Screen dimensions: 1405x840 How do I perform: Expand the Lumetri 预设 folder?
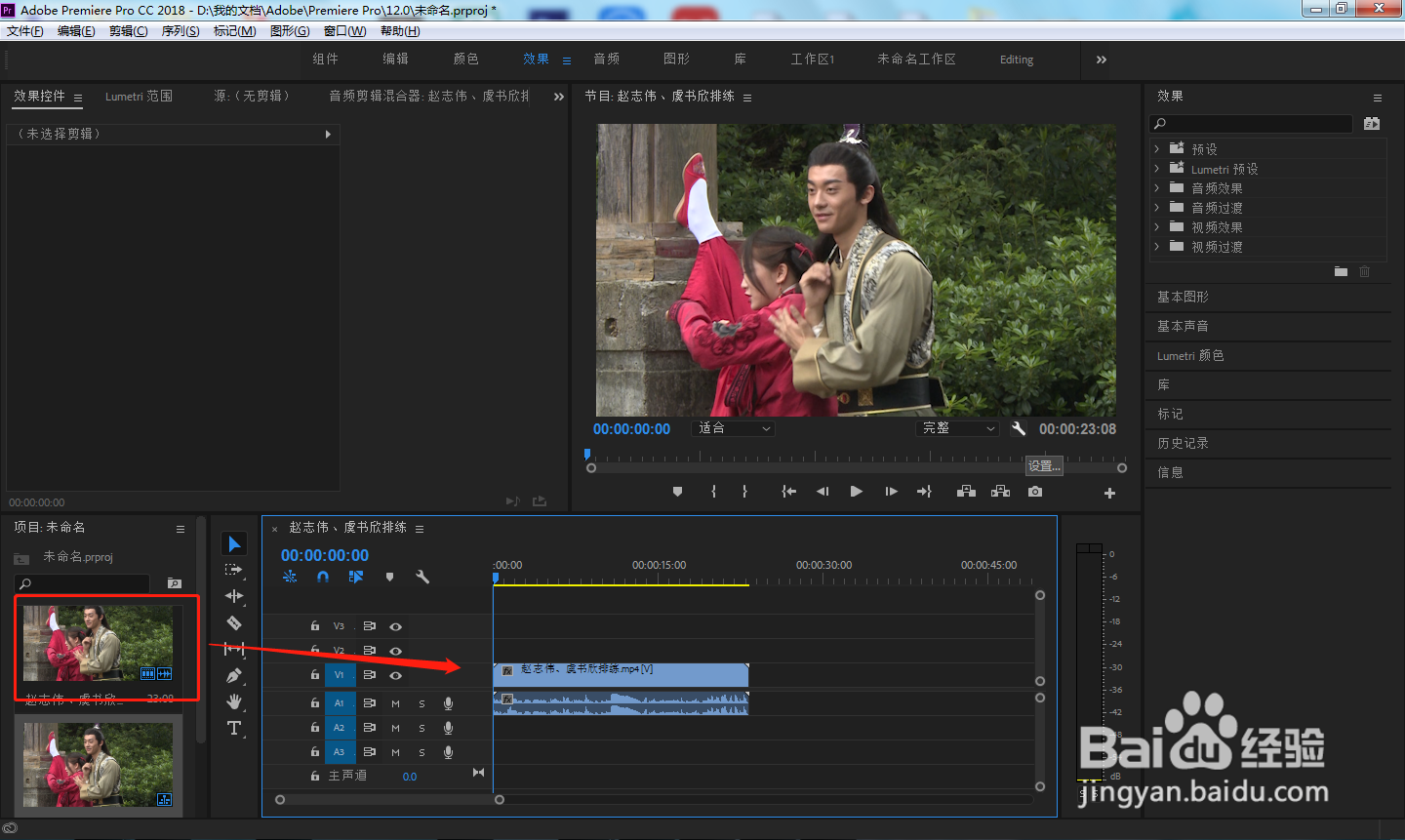pyautogui.click(x=1156, y=169)
